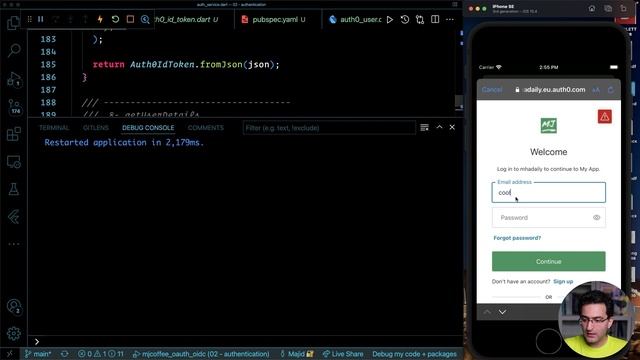Open the Search view in activity bar
Image resolution: width=640 pixels, height=360 pixels.
click(14, 51)
